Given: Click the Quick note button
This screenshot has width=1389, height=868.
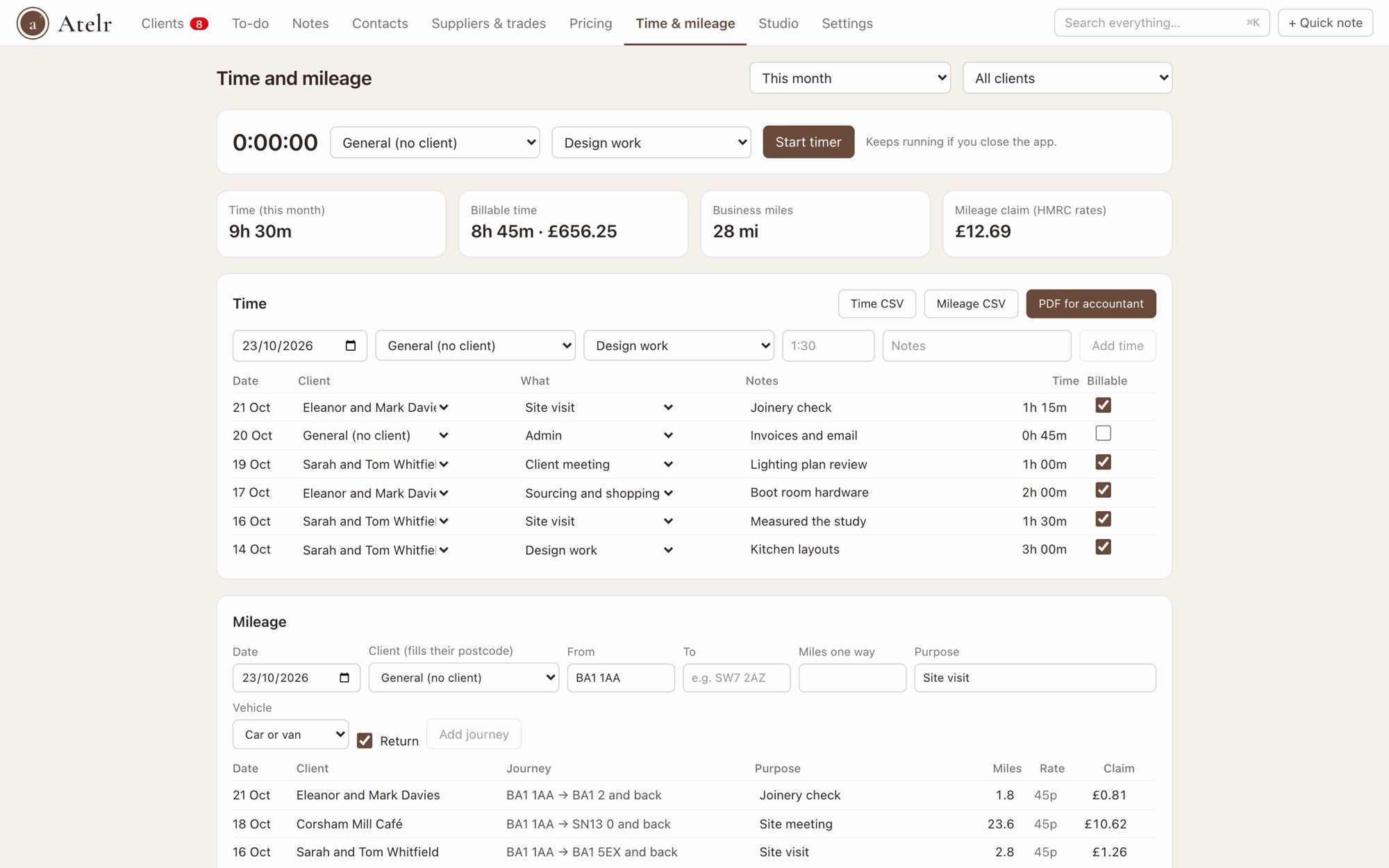Looking at the screenshot, I should (1325, 23).
